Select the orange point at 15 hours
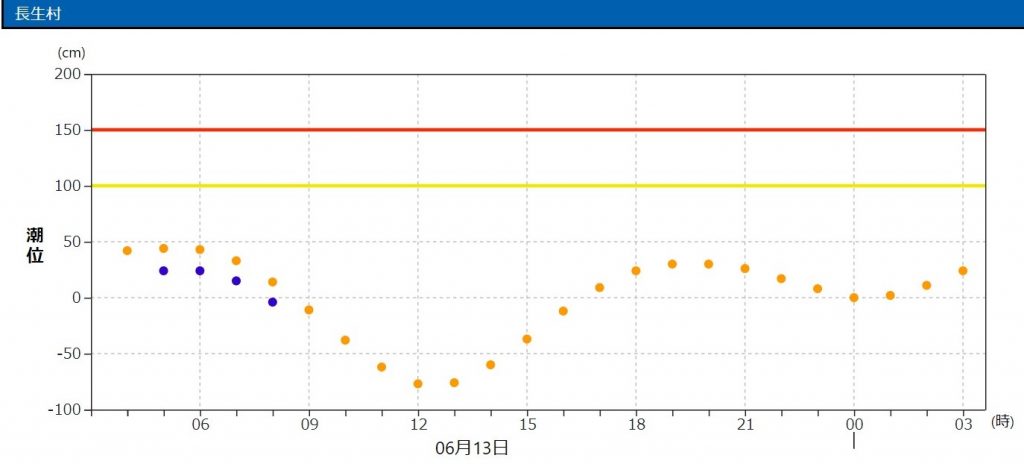 tap(527, 339)
